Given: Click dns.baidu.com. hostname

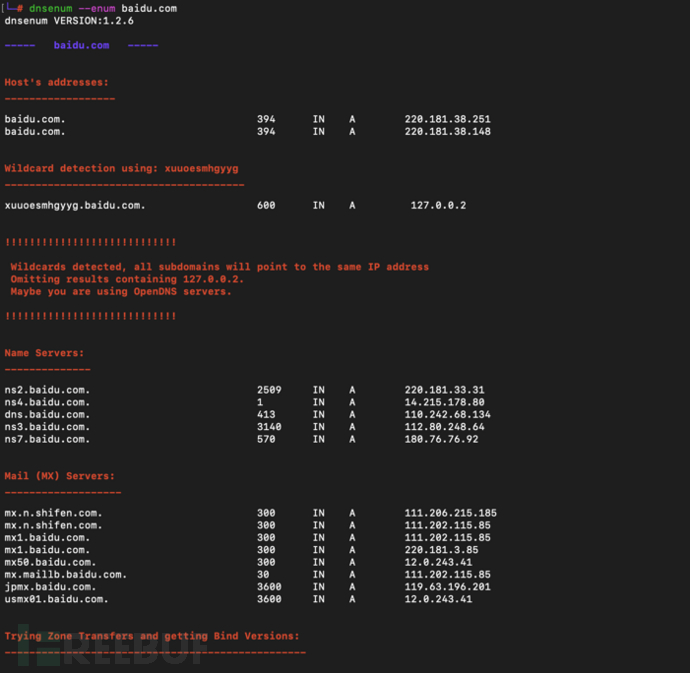Looking at the screenshot, I should click(x=48, y=415).
